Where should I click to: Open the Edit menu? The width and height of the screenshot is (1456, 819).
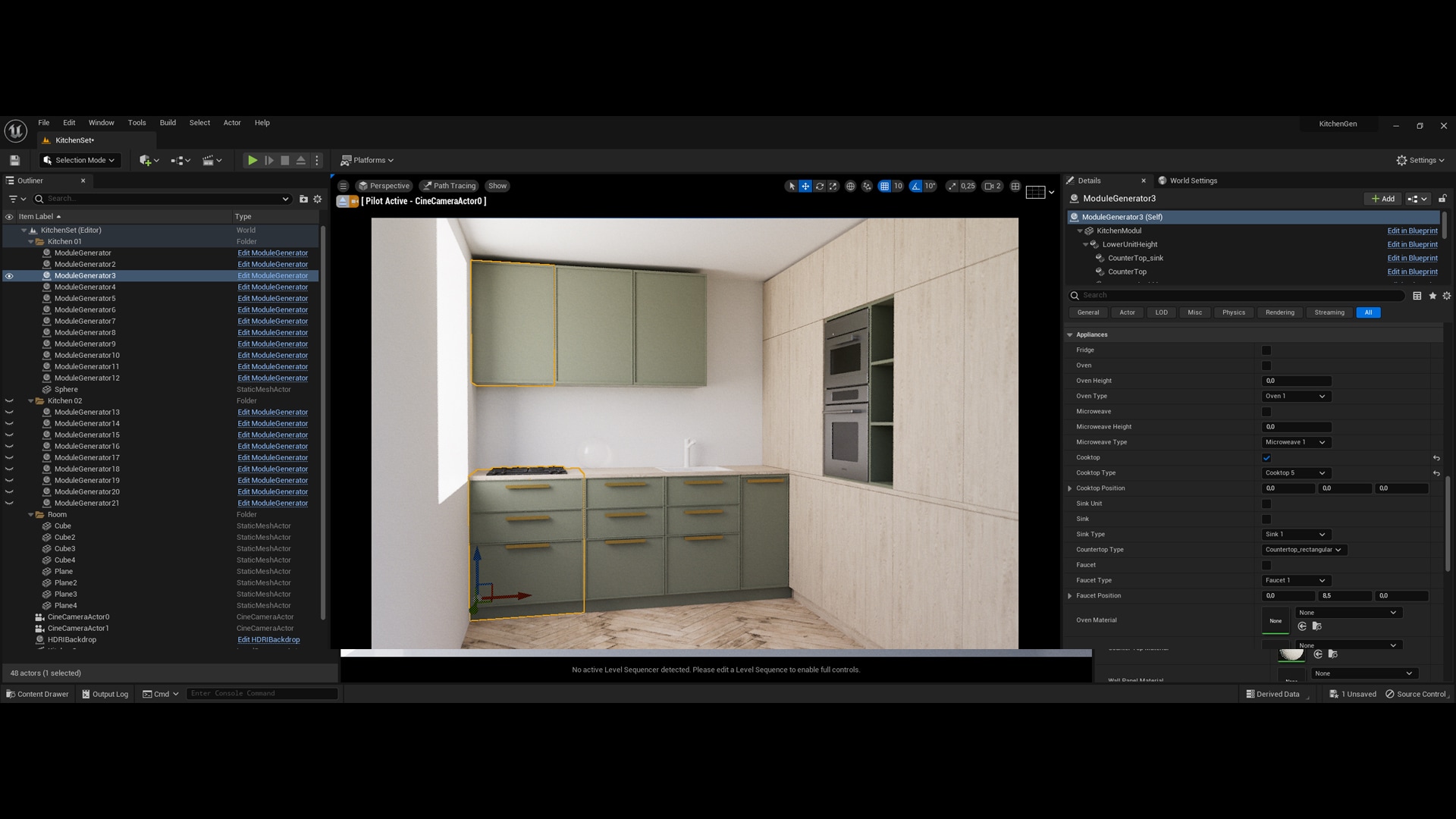(x=69, y=122)
